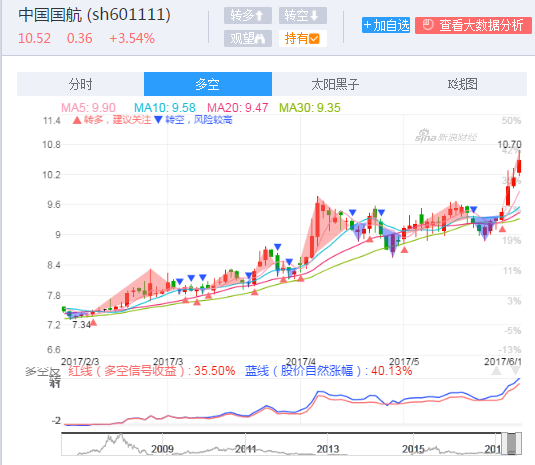Click the gray up triangle near 2017/6/1
The height and width of the screenshot is (465, 535).
(496, 371)
